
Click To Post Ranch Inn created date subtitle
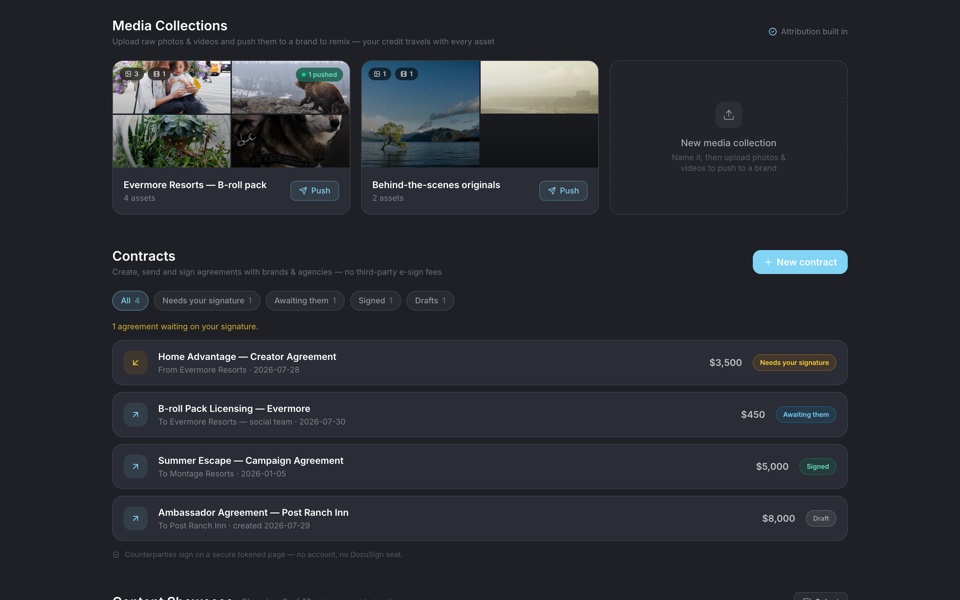point(234,526)
